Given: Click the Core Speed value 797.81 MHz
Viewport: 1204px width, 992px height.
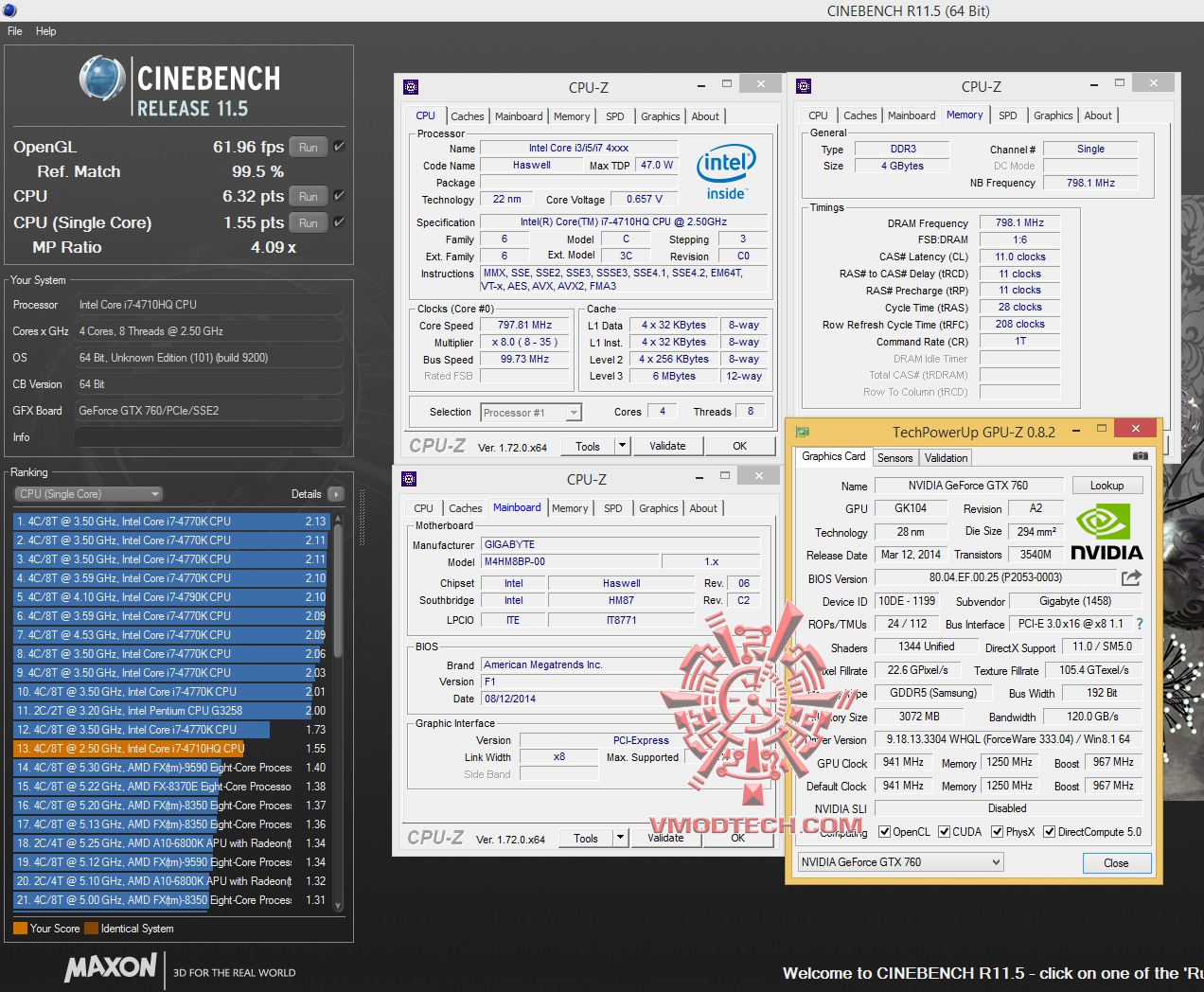Looking at the screenshot, I should [525, 326].
